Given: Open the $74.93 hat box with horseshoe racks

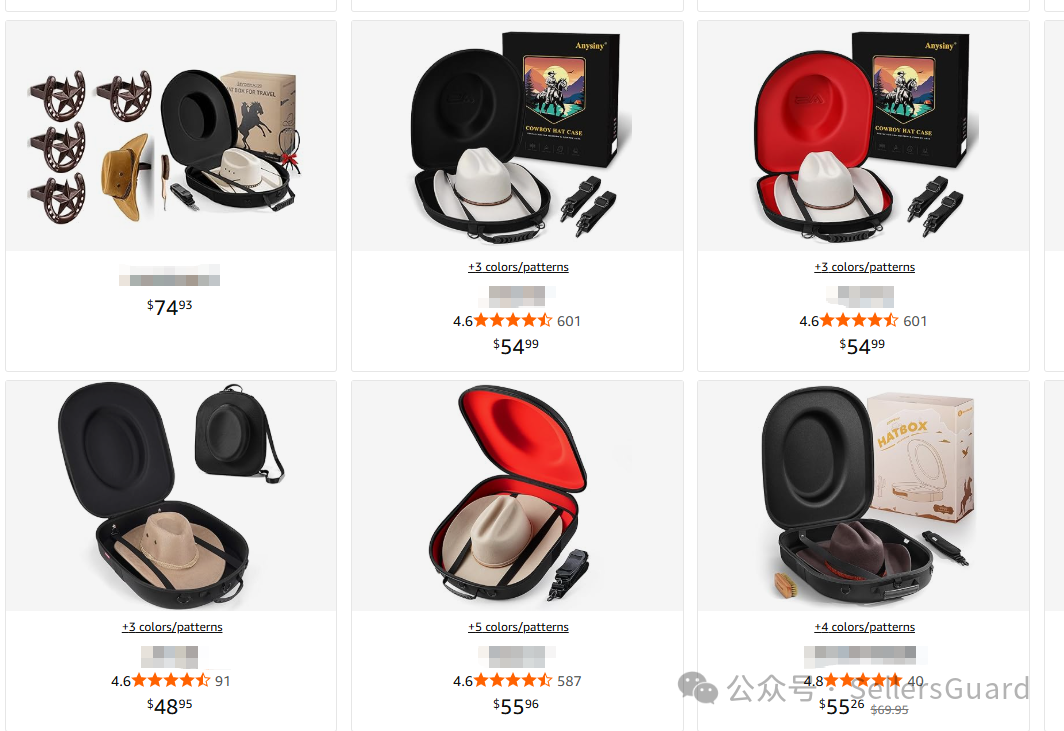Looking at the screenshot, I should click(x=171, y=136).
